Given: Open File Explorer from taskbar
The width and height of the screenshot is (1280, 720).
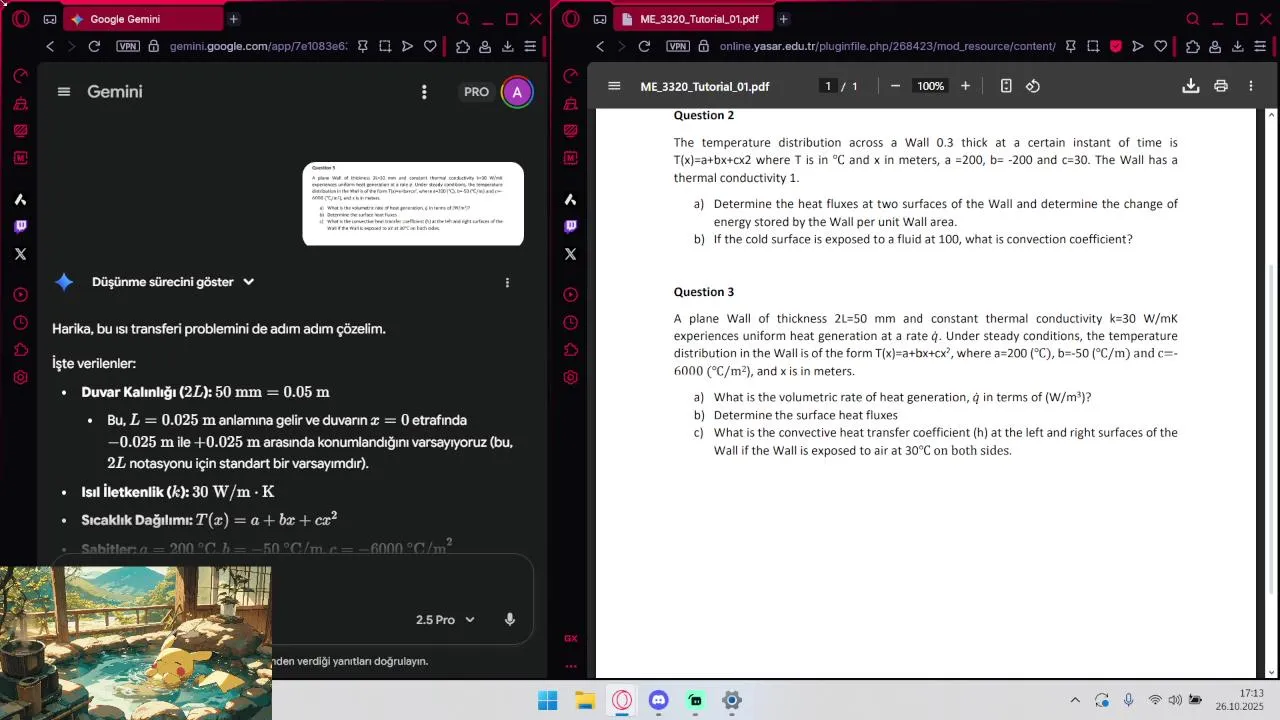Looking at the screenshot, I should [x=585, y=701].
